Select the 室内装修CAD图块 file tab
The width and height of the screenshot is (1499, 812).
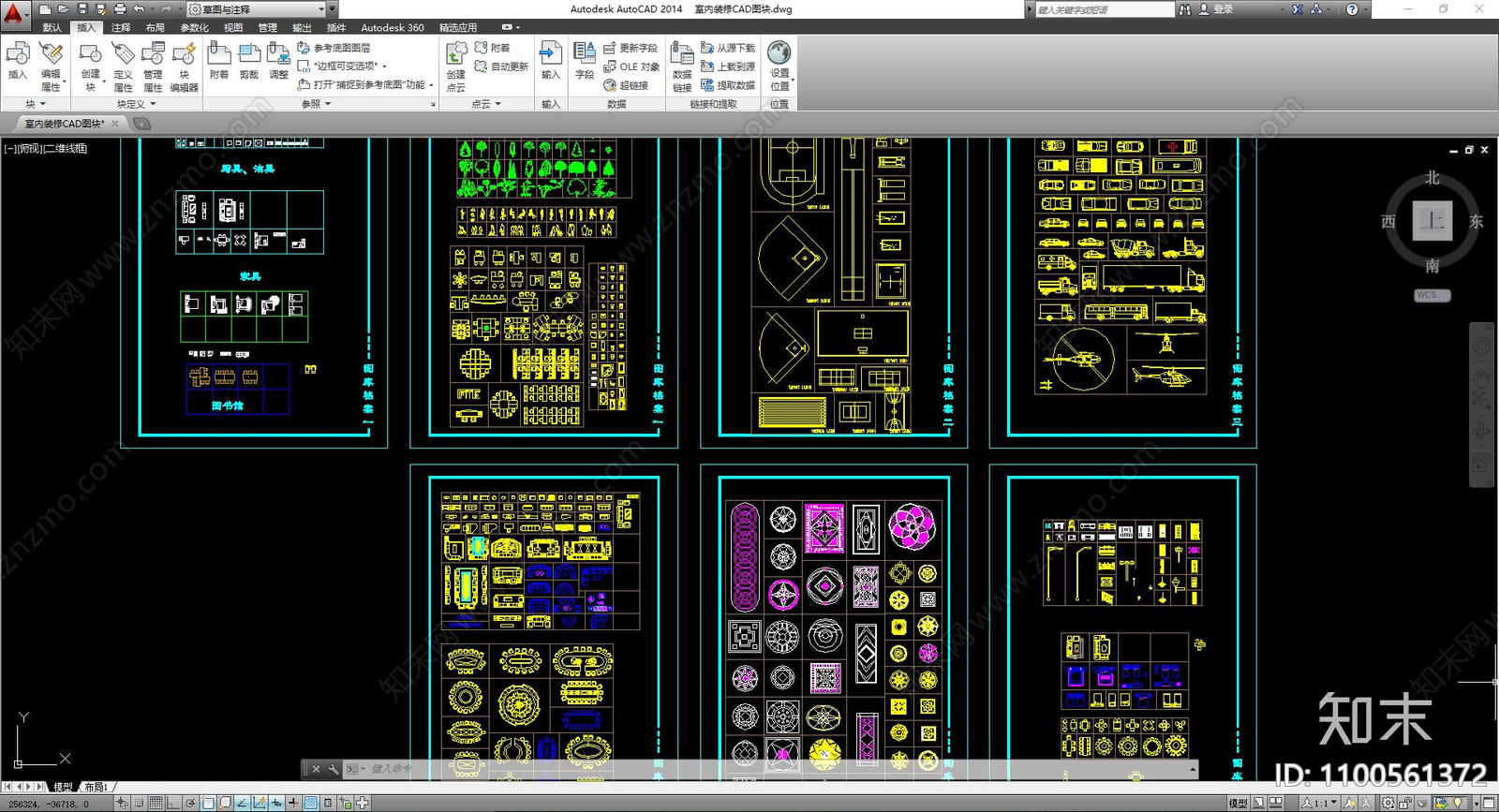pyautogui.click(x=64, y=124)
